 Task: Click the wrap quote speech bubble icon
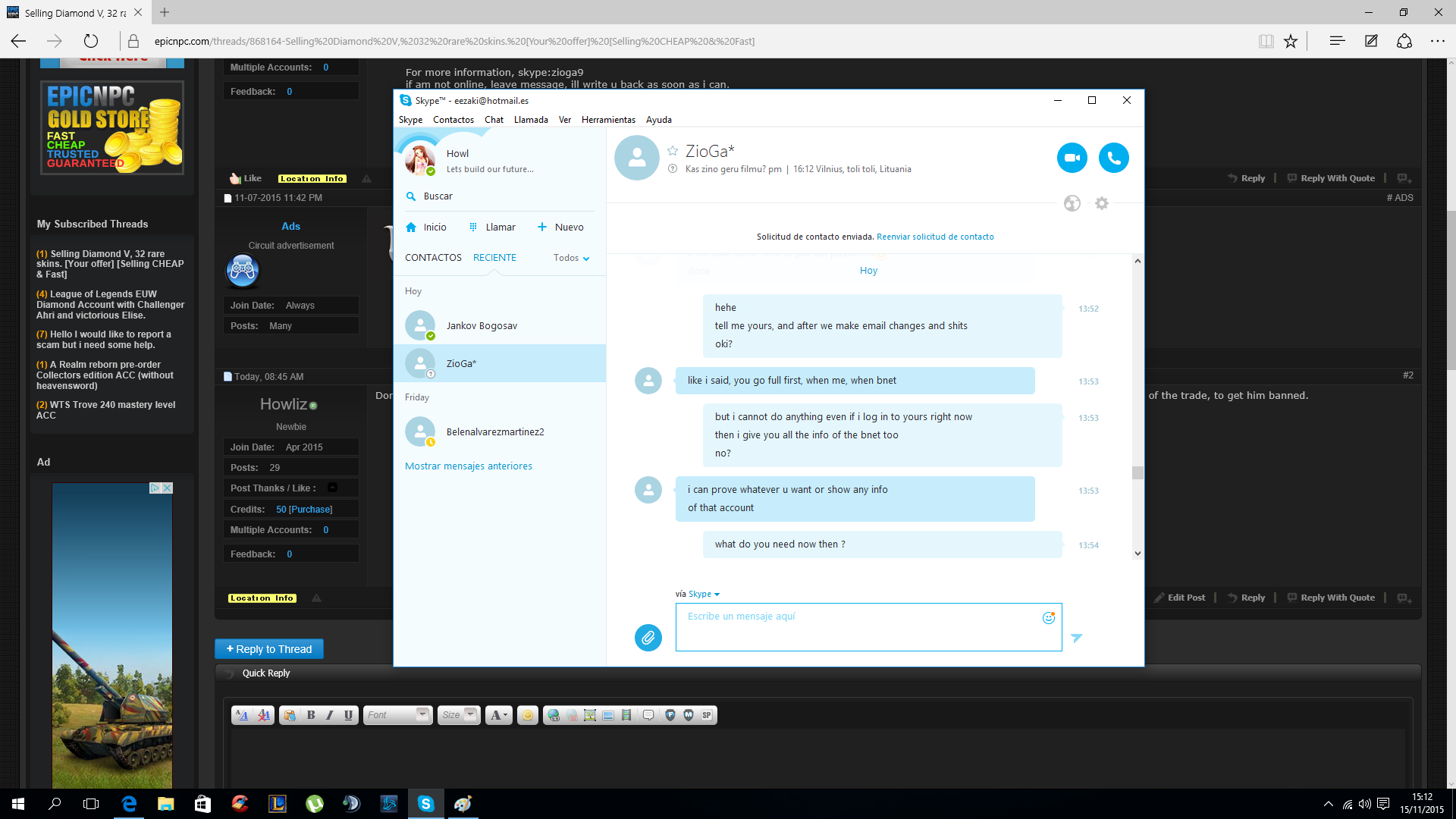point(648,715)
